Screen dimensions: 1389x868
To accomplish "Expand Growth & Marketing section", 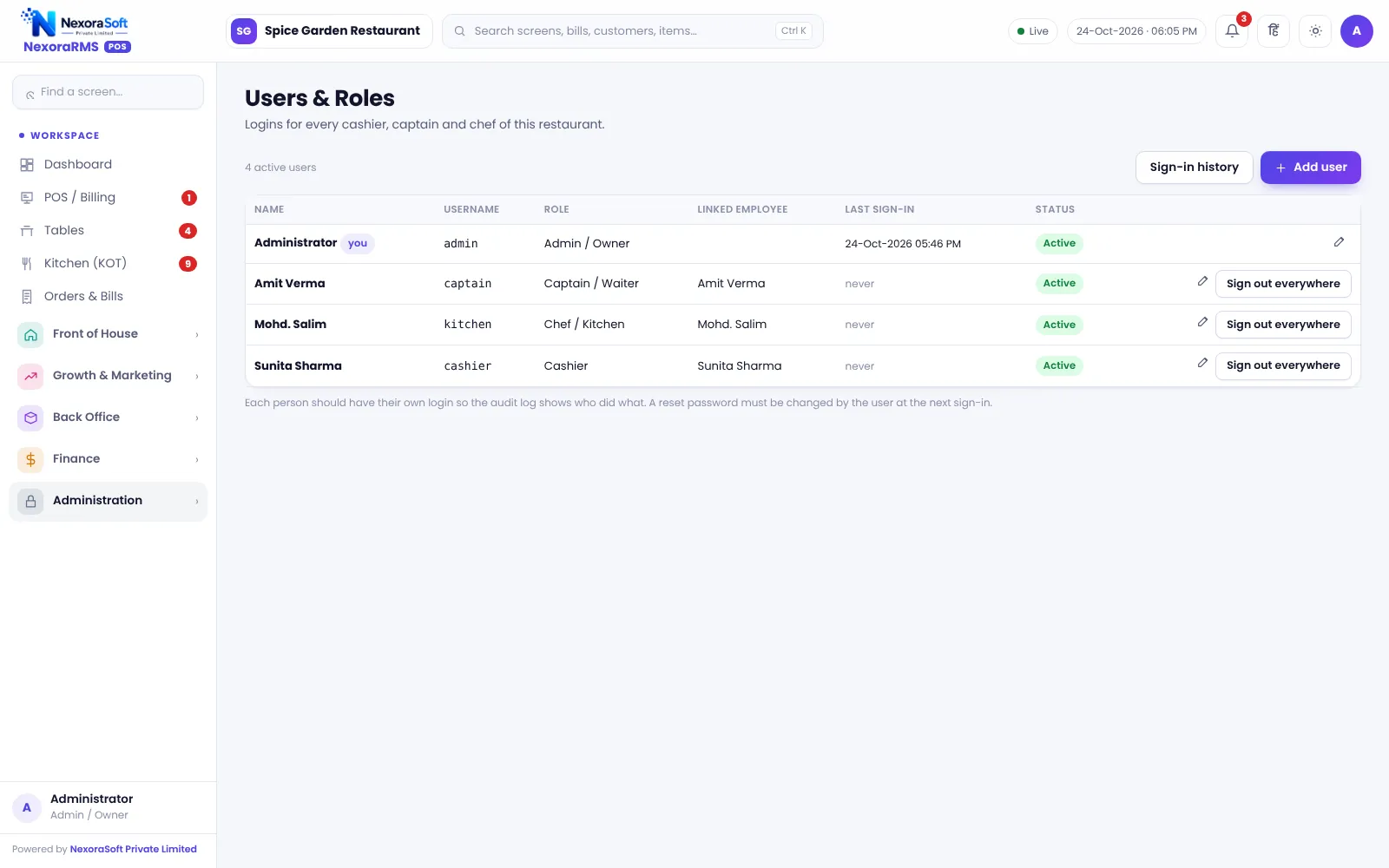I will tap(108, 376).
